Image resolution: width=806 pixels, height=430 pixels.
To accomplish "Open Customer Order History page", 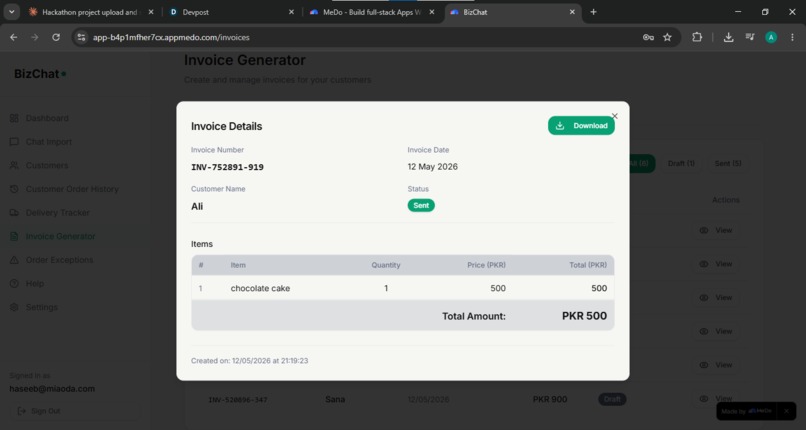I will (x=72, y=189).
